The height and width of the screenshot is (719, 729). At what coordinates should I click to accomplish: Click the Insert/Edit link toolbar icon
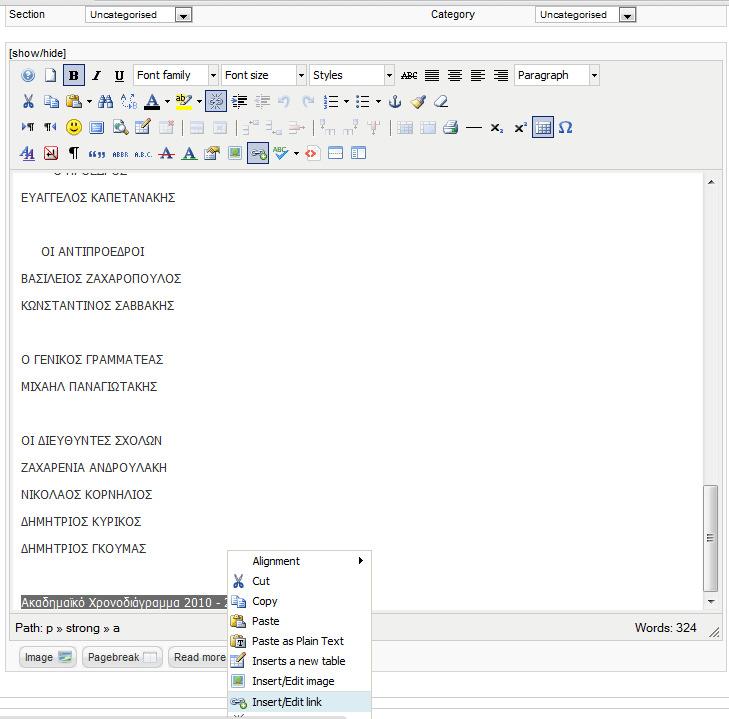258,153
